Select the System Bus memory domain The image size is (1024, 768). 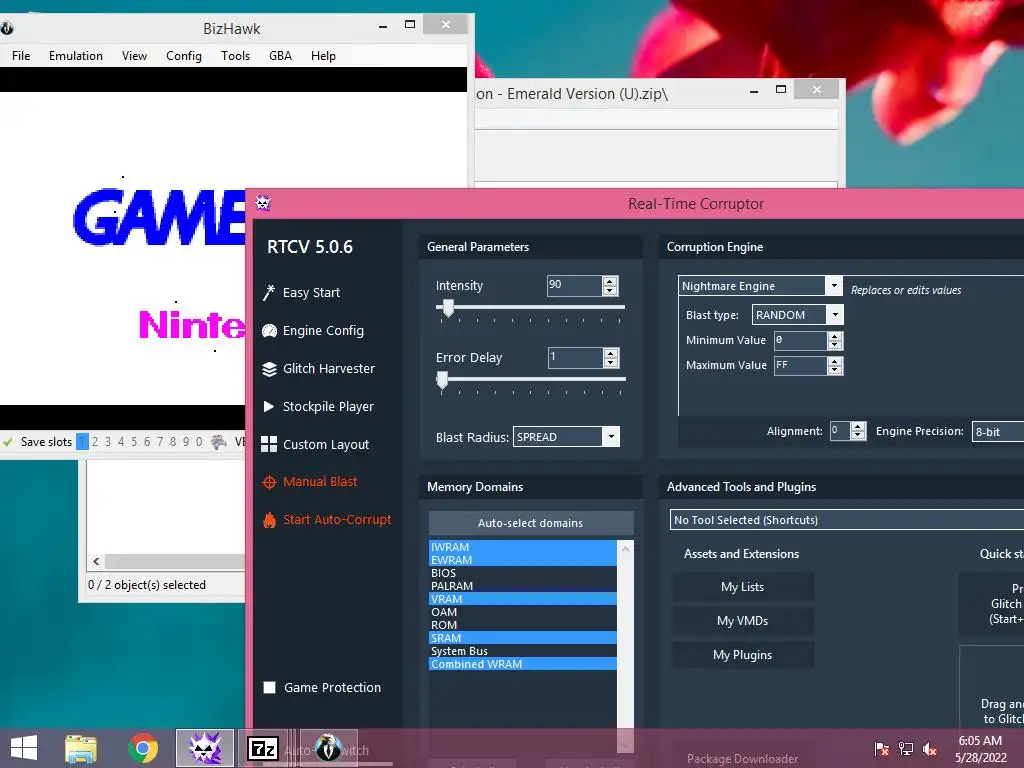pyautogui.click(x=522, y=651)
